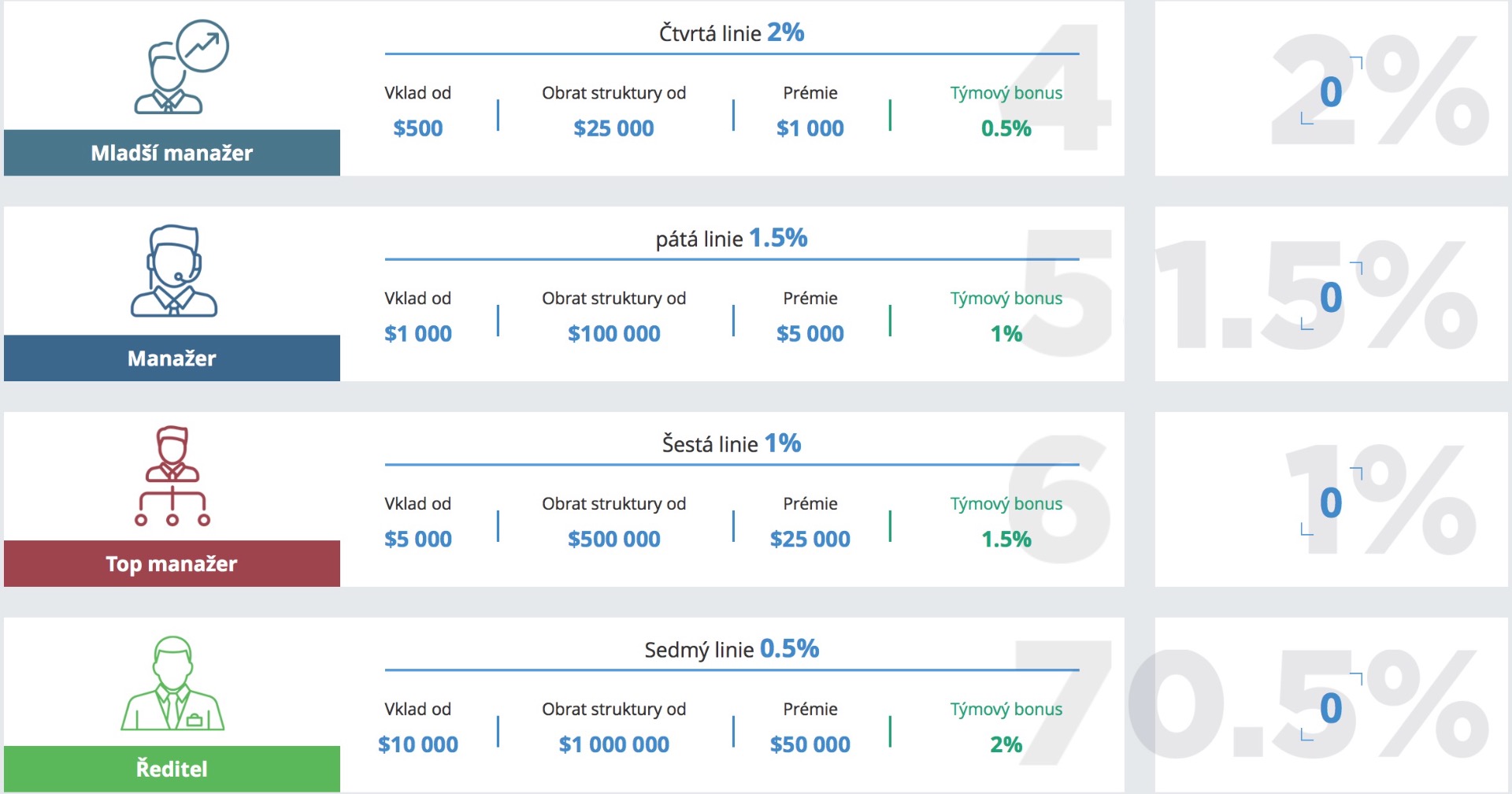The image size is (1512, 794).
Task: Click the counter value in the 1% card
Action: tap(1331, 503)
